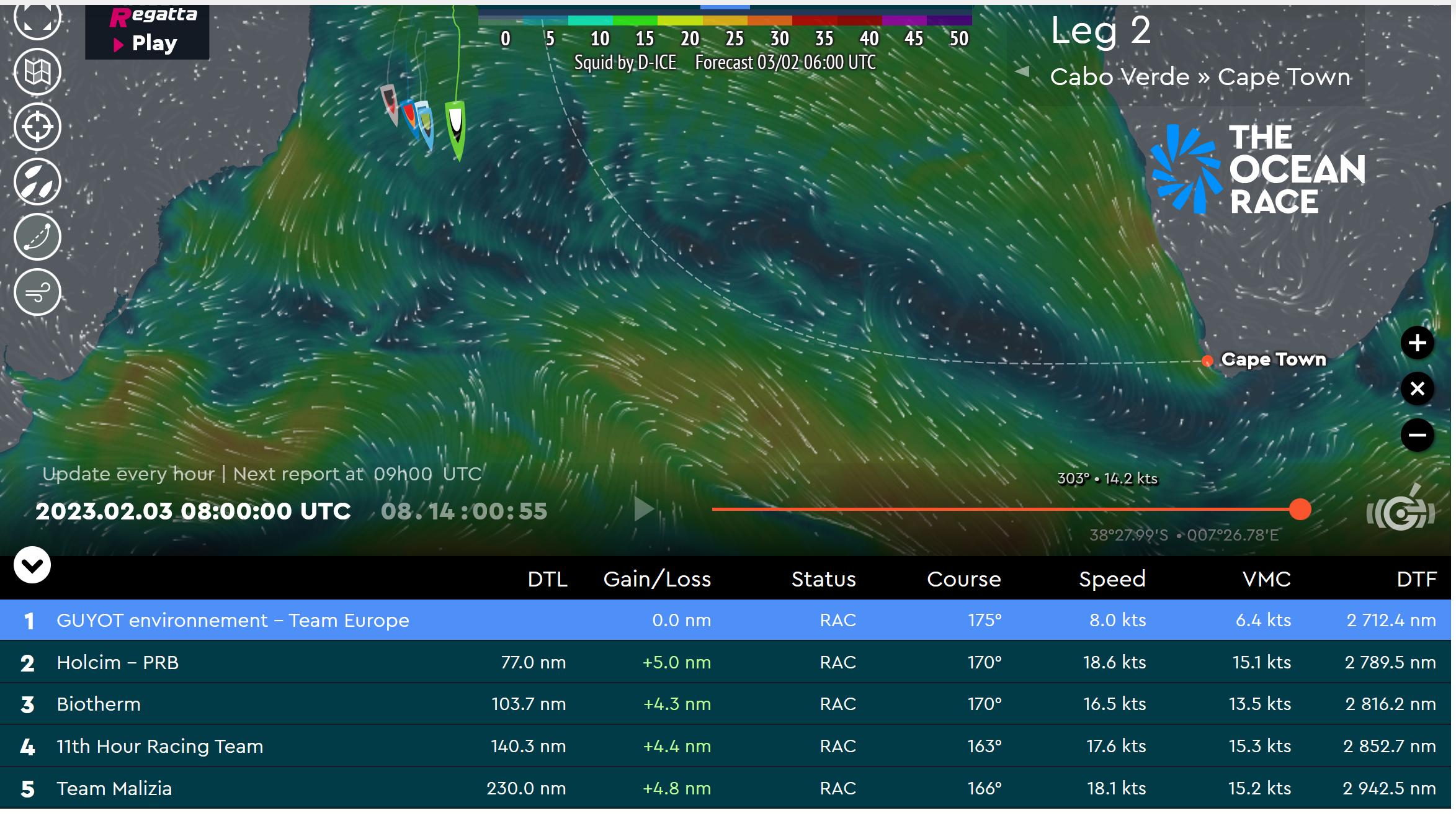Play the race timeline animation
The image size is (1456, 818).
[x=644, y=510]
